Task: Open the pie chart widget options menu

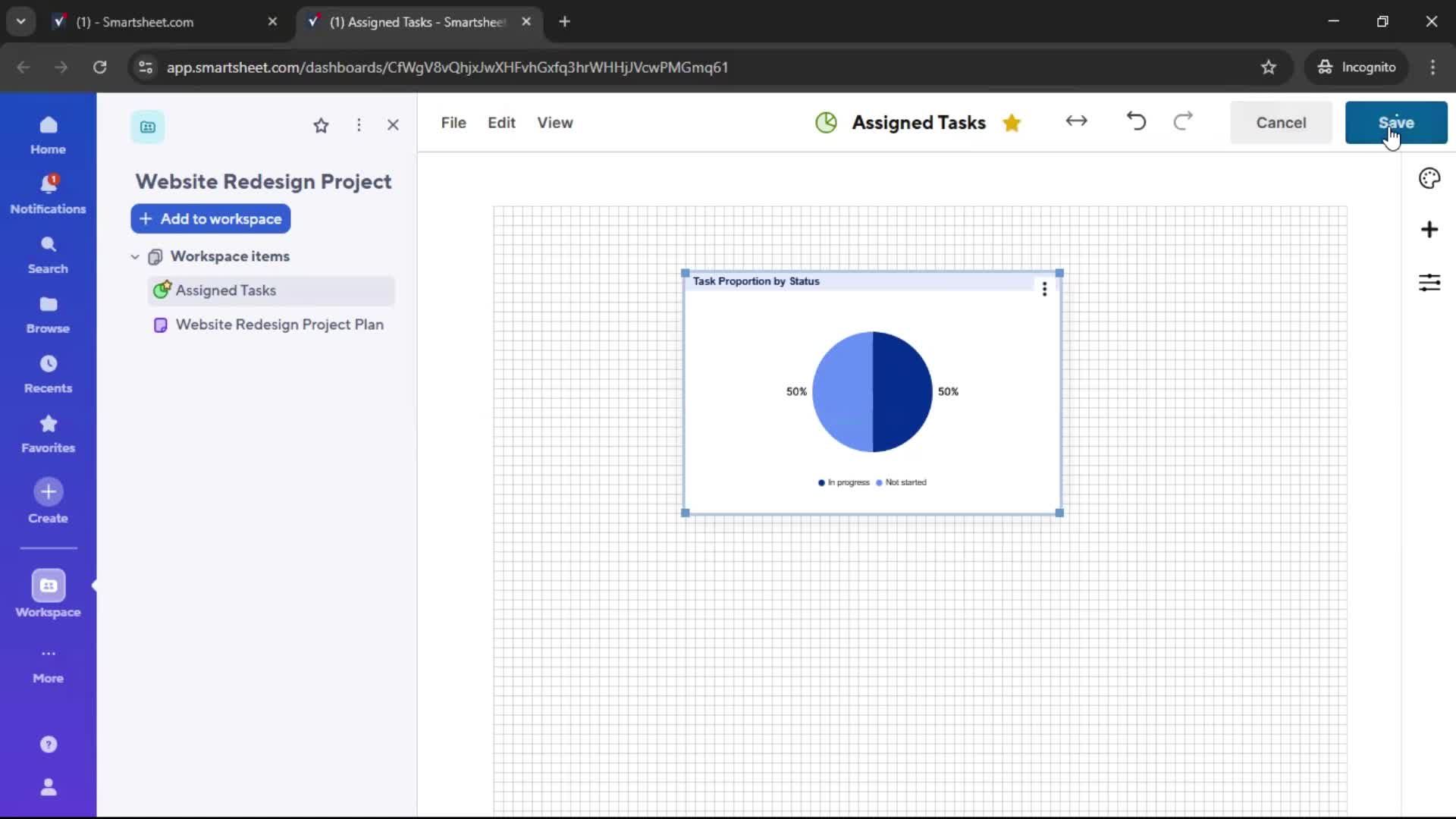Action: pos(1045,289)
